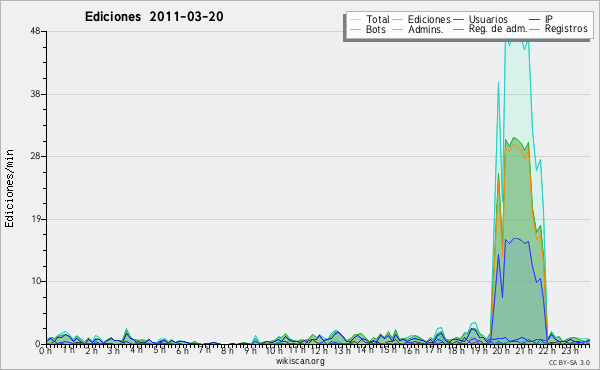Screen dimensions: 600x370
Task: Select the 'Reg. de adm.' legend entry
Action: (x=498, y=29)
